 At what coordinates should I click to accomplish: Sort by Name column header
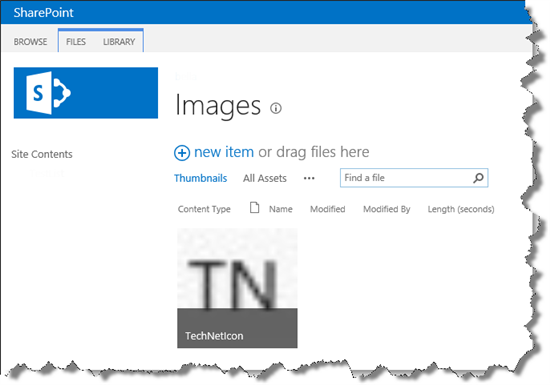coord(281,209)
